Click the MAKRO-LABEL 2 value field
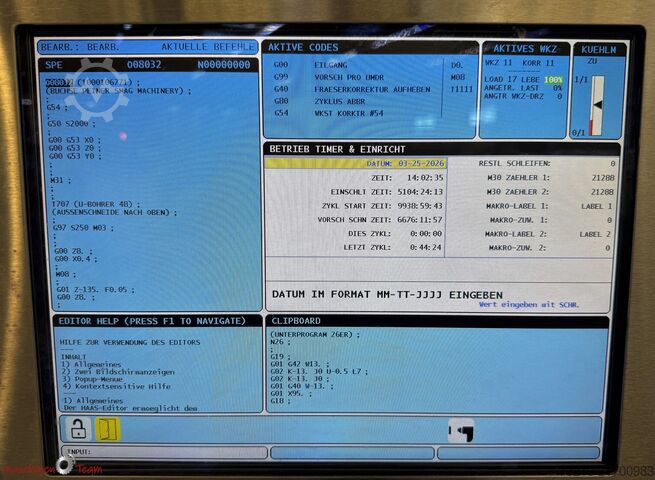The image size is (655, 480). [595, 234]
